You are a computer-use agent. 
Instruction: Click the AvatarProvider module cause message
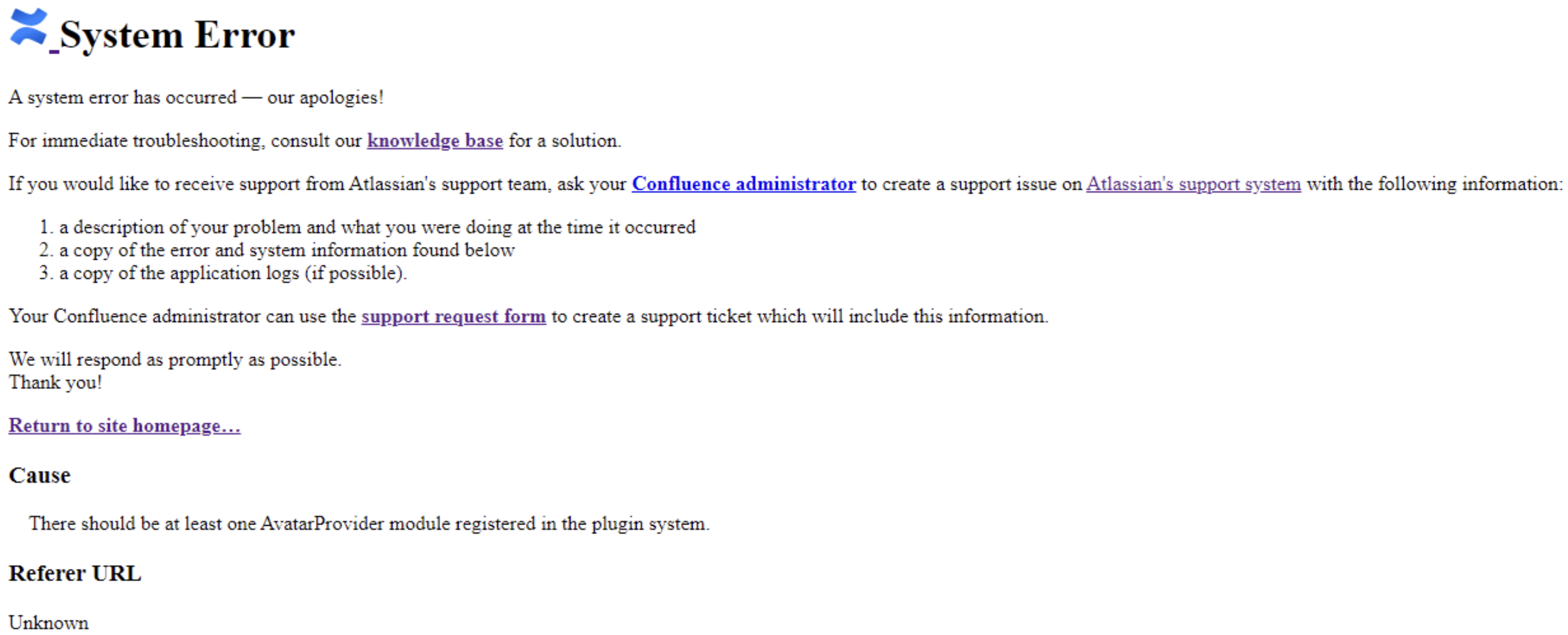[x=369, y=524]
